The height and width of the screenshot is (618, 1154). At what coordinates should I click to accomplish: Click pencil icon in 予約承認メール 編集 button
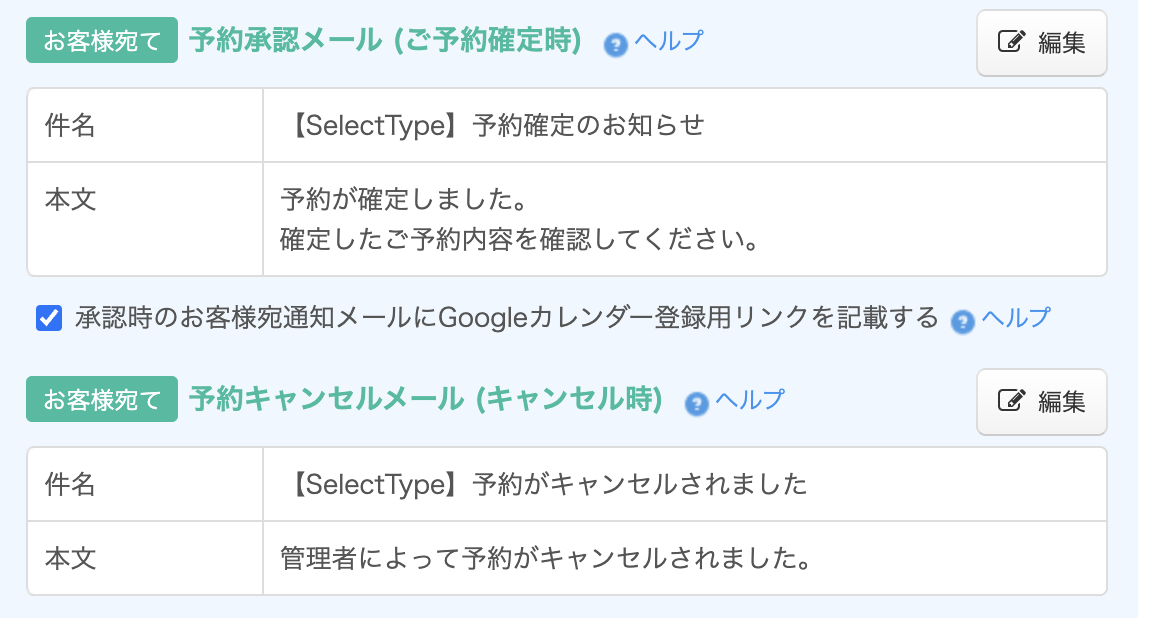1012,43
